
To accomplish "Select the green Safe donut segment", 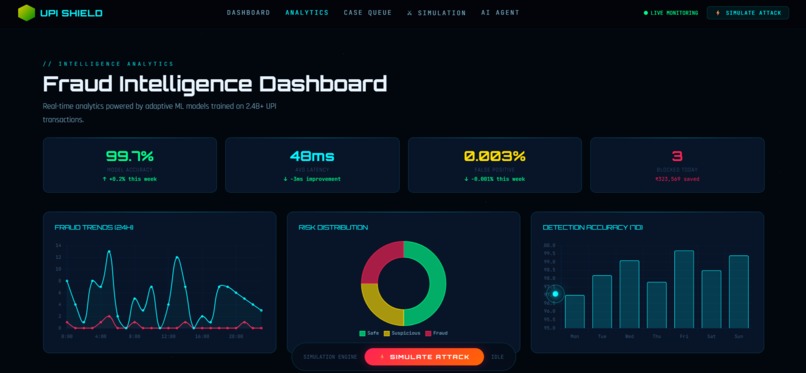I will [x=436, y=284].
